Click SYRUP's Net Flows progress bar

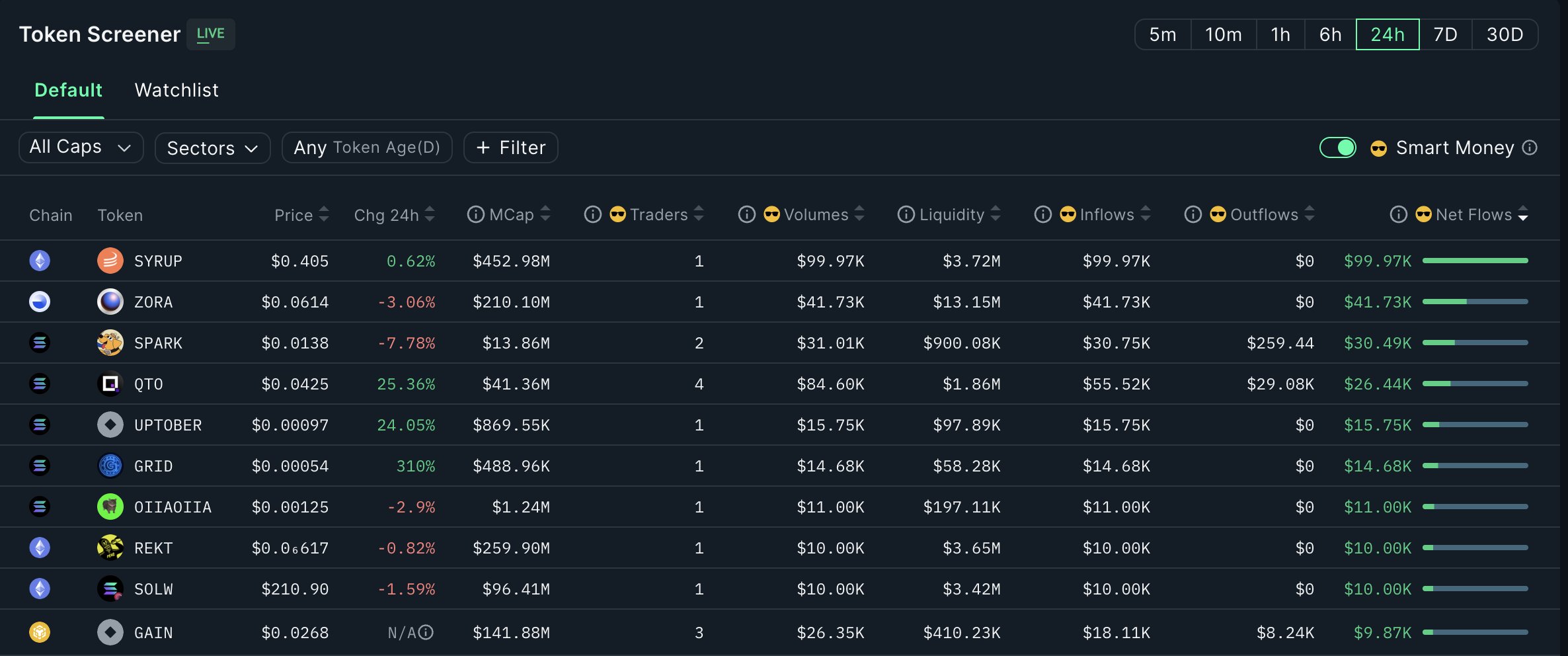click(1475, 260)
